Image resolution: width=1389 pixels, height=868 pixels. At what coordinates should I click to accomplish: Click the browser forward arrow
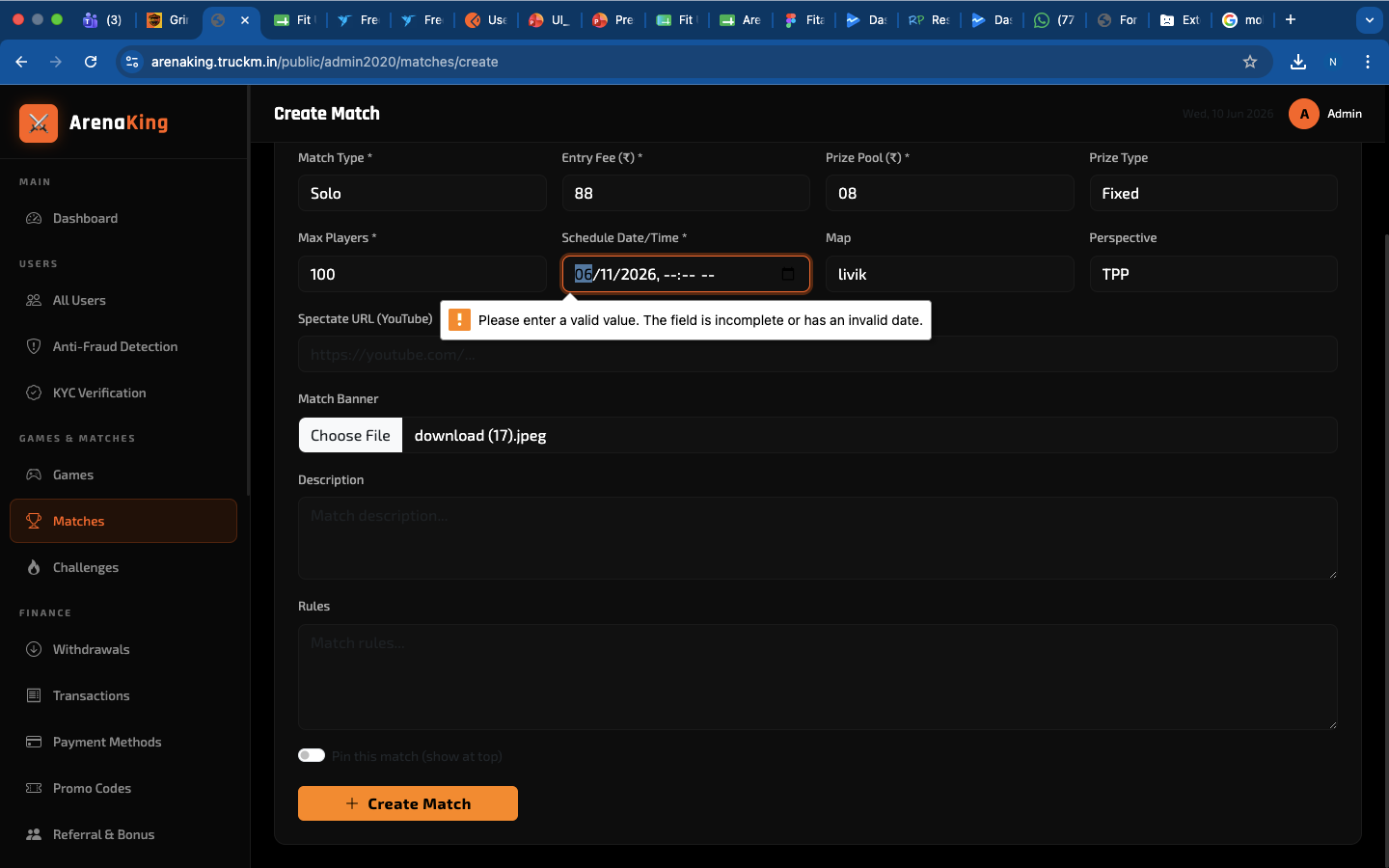56,62
